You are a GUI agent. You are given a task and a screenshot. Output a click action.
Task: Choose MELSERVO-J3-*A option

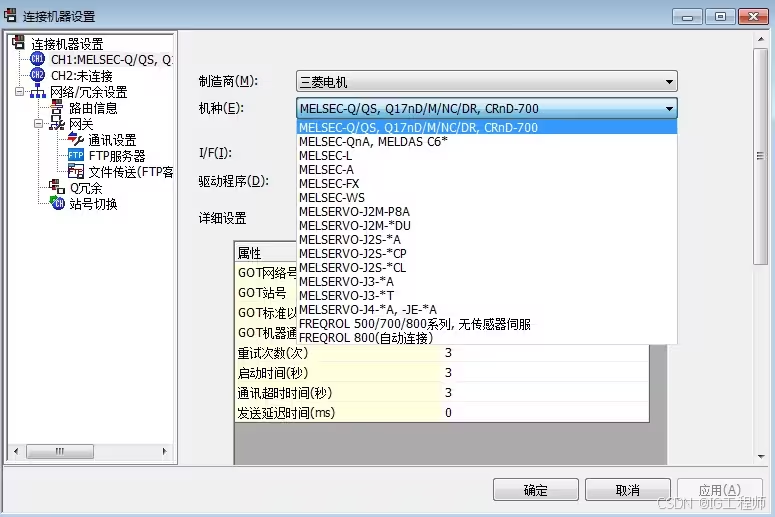tap(487, 282)
